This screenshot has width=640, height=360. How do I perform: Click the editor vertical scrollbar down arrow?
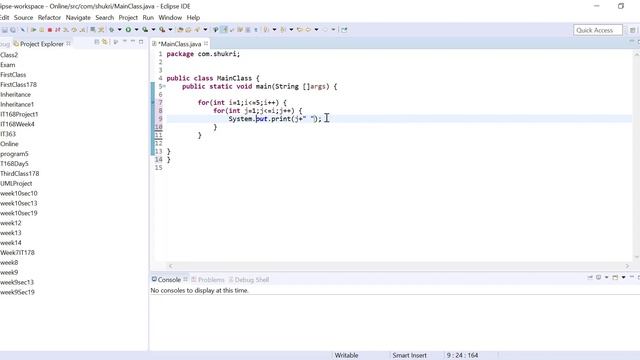point(636,257)
